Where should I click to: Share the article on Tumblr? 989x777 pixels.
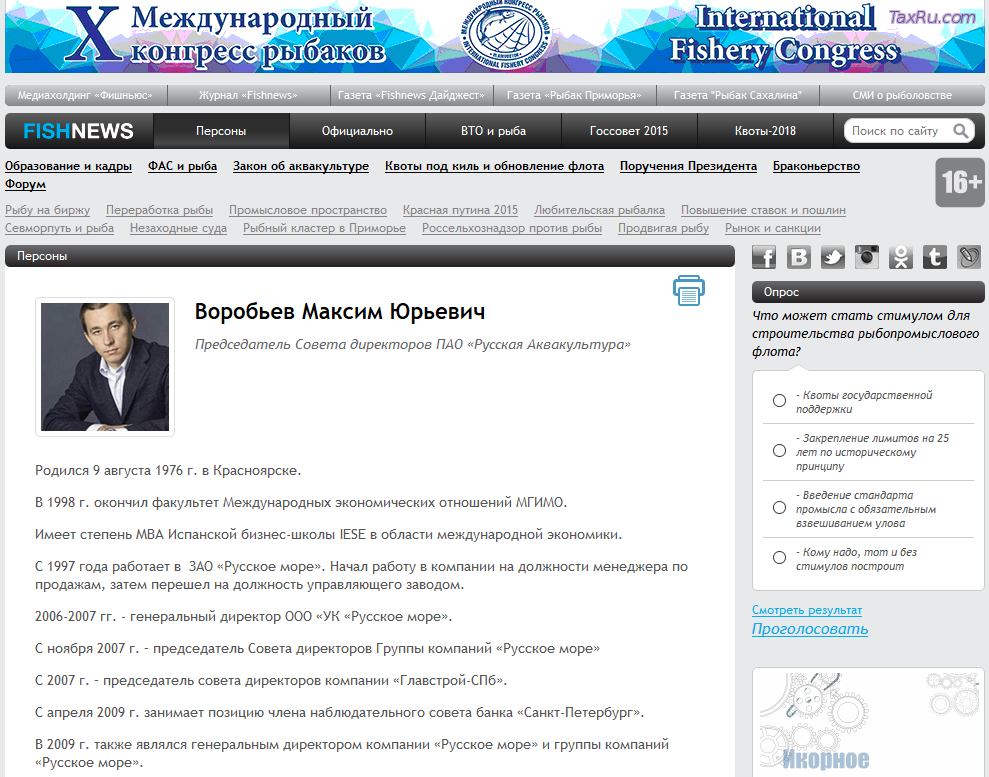click(934, 257)
